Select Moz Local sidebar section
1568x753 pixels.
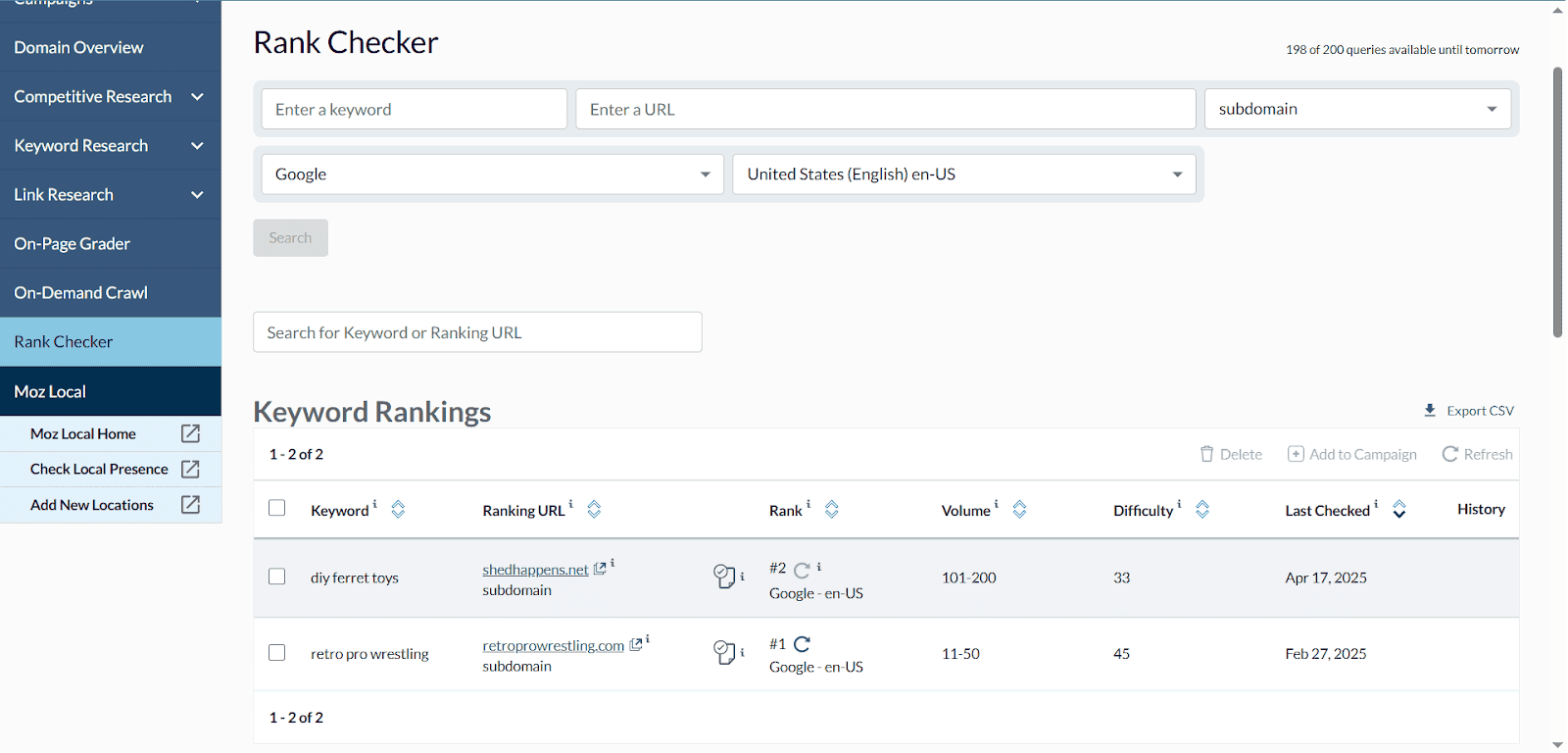tap(111, 391)
